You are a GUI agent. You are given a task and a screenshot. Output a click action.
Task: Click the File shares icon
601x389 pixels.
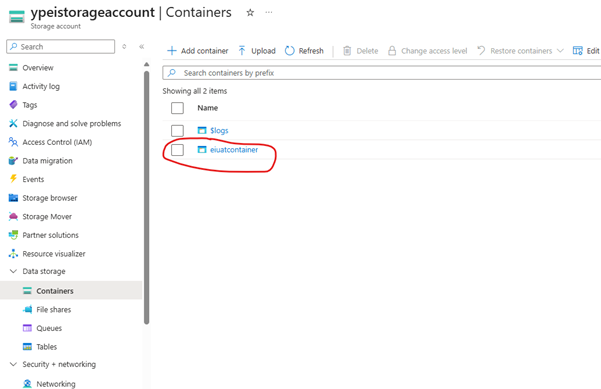pyautogui.click(x=27, y=309)
